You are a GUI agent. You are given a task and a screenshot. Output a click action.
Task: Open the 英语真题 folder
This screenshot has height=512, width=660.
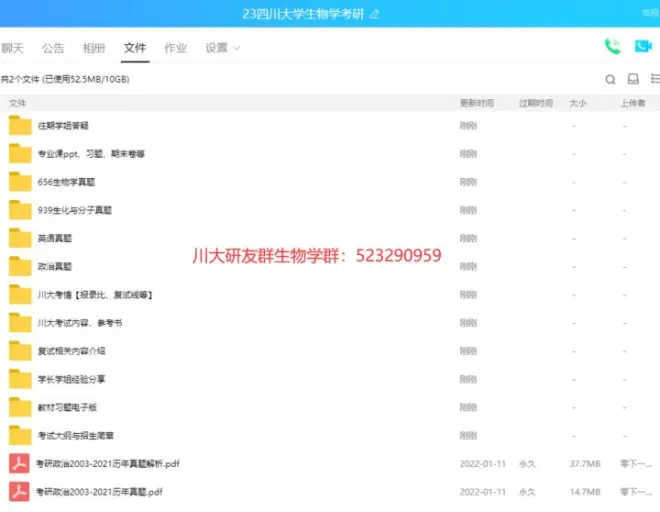[55, 239]
